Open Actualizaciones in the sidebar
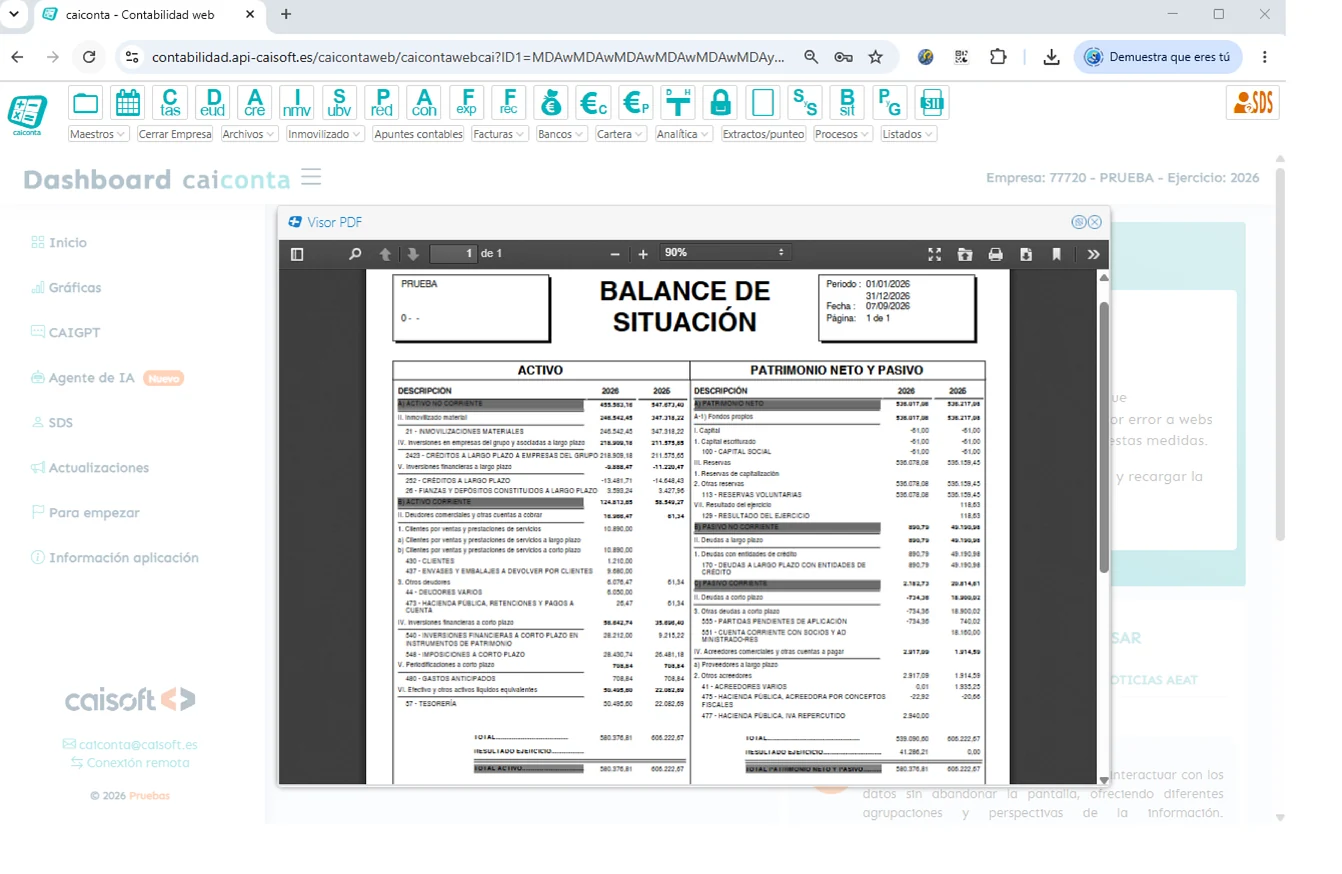The width and height of the screenshot is (1342, 874). (x=90, y=467)
